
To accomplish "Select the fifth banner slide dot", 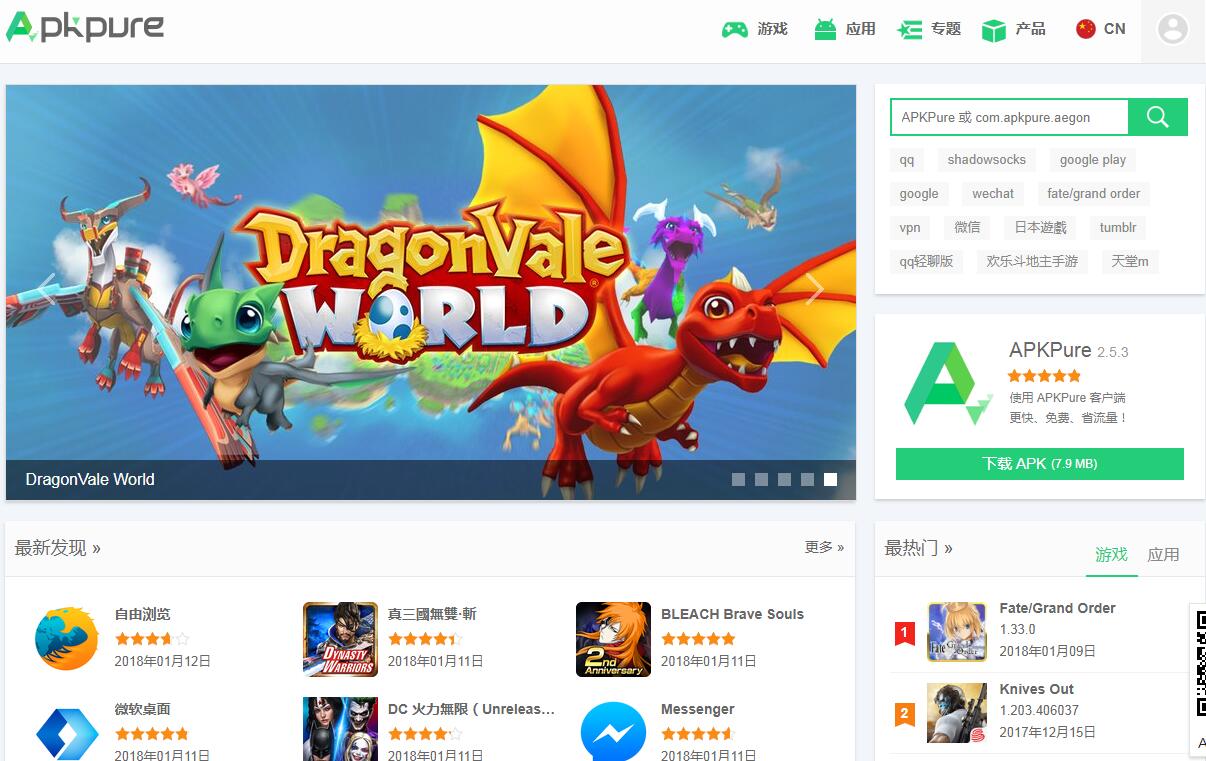I will pyautogui.click(x=830, y=480).
